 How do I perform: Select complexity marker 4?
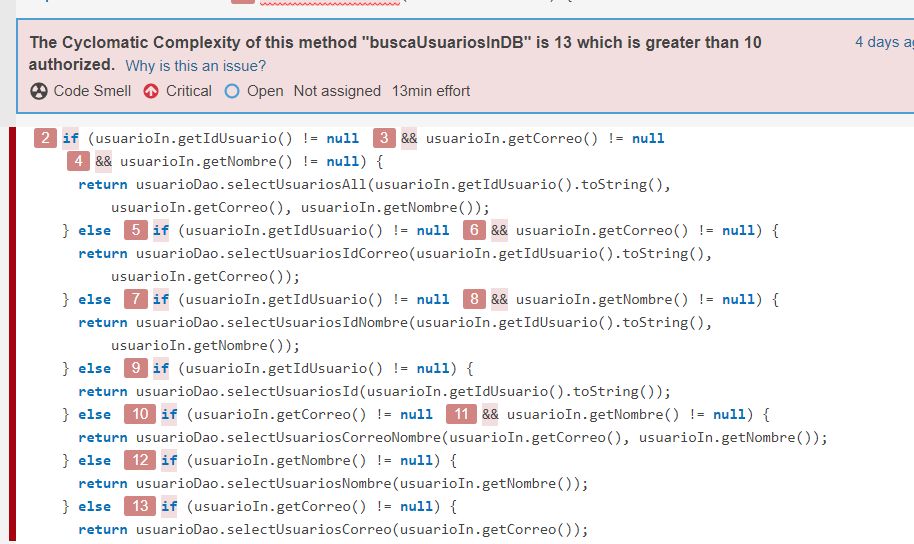[x=78, y=161]
